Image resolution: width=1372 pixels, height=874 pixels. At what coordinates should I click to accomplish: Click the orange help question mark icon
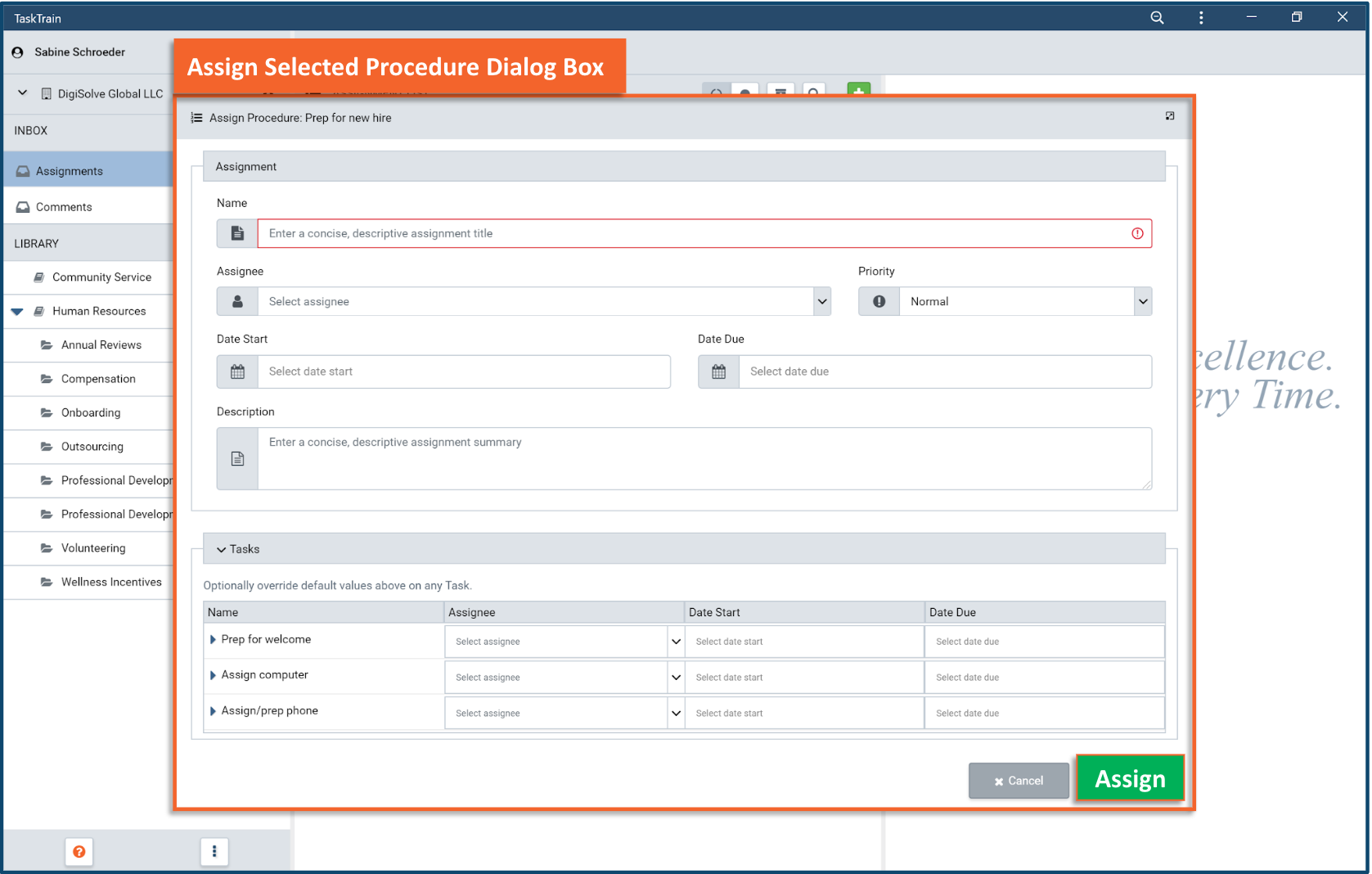[79, 851]
